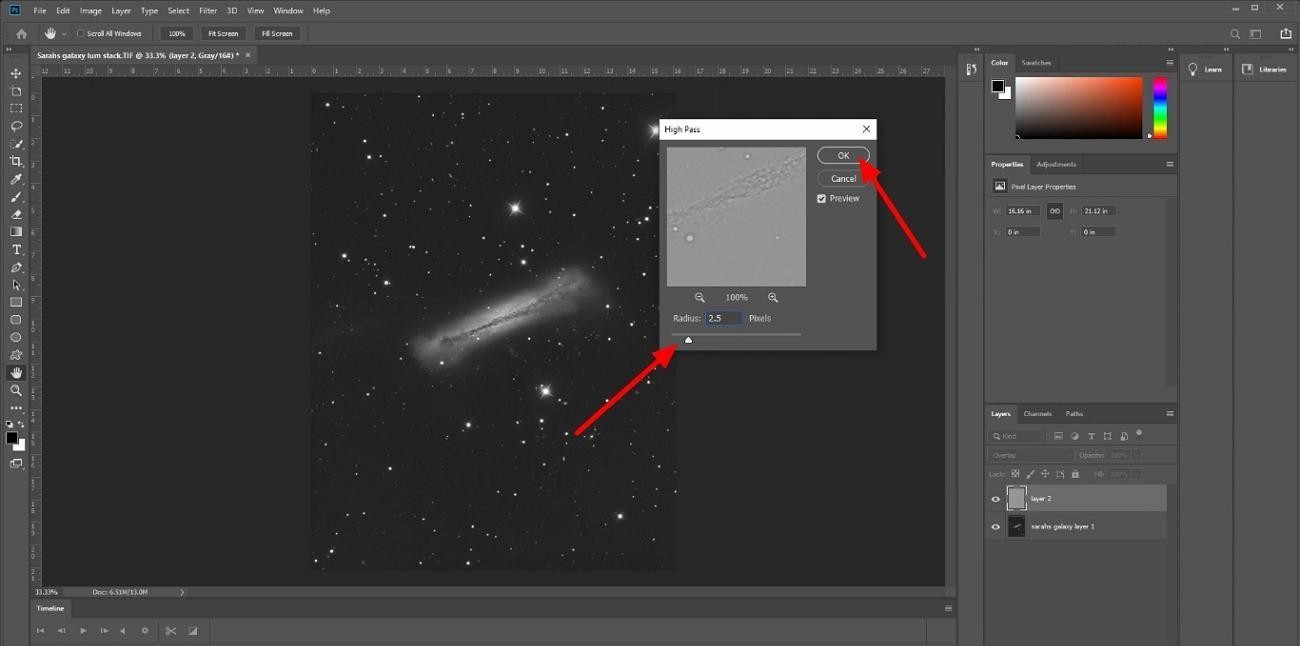Filter layers by adjustment layers icon
This screenshot has width=1300, height=646.
click(x=1075, y=436)
